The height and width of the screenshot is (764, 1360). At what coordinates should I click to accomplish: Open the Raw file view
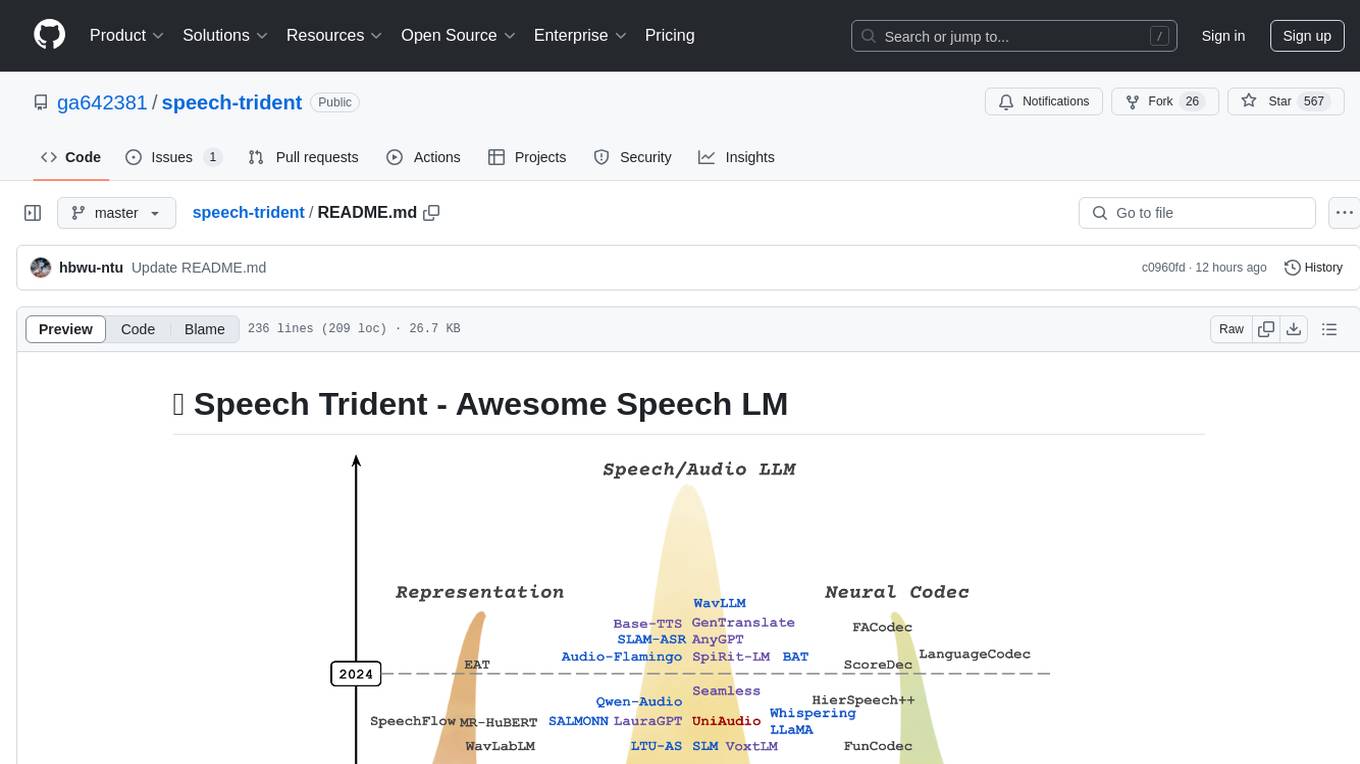click(x=1231, y=329)
